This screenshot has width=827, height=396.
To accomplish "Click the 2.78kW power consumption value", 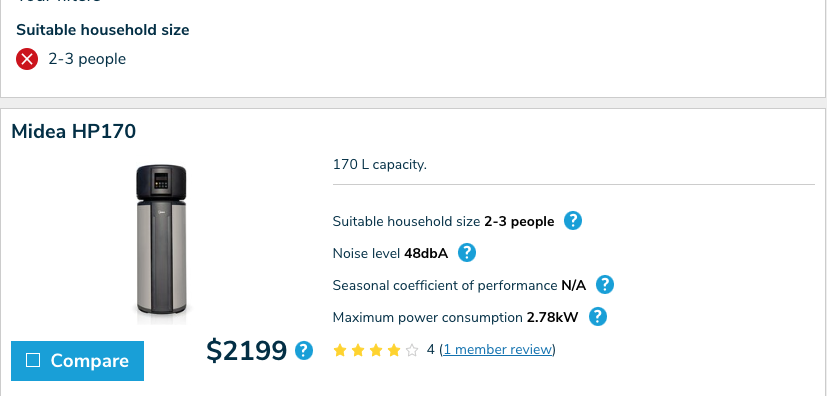I will (x=552, y=317).
